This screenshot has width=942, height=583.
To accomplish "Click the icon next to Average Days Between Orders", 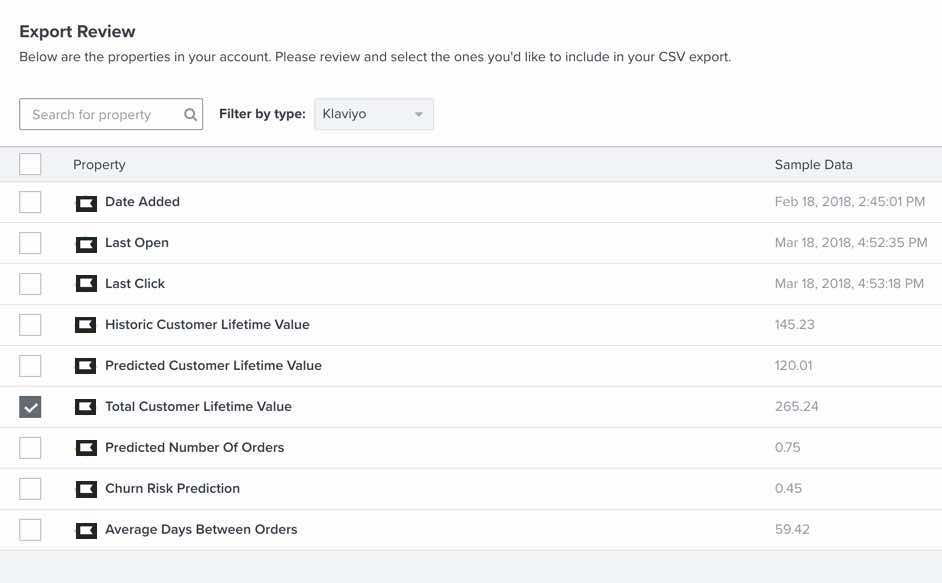I will (x=86, y=529).
